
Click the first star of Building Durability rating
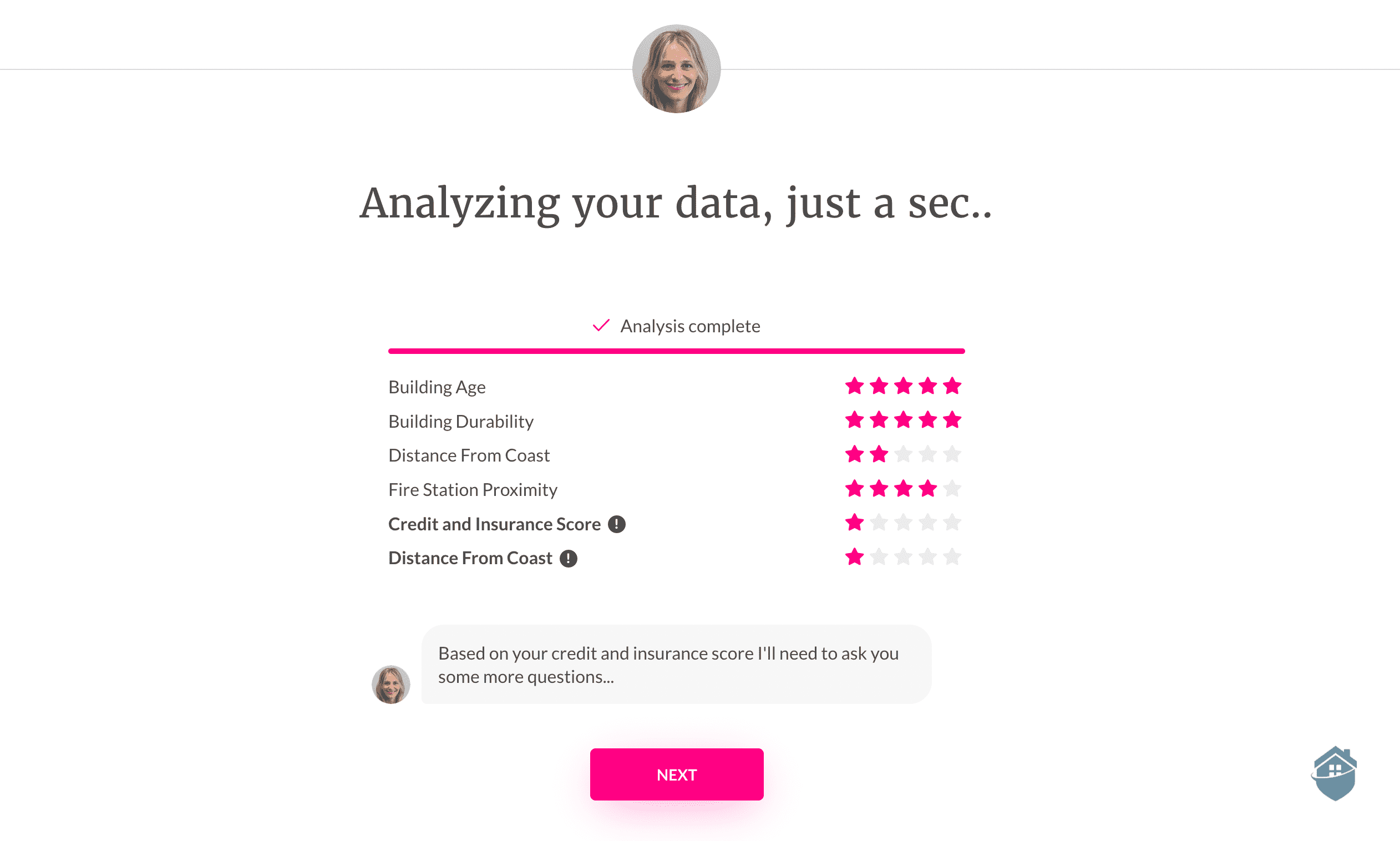click(854, 420)
